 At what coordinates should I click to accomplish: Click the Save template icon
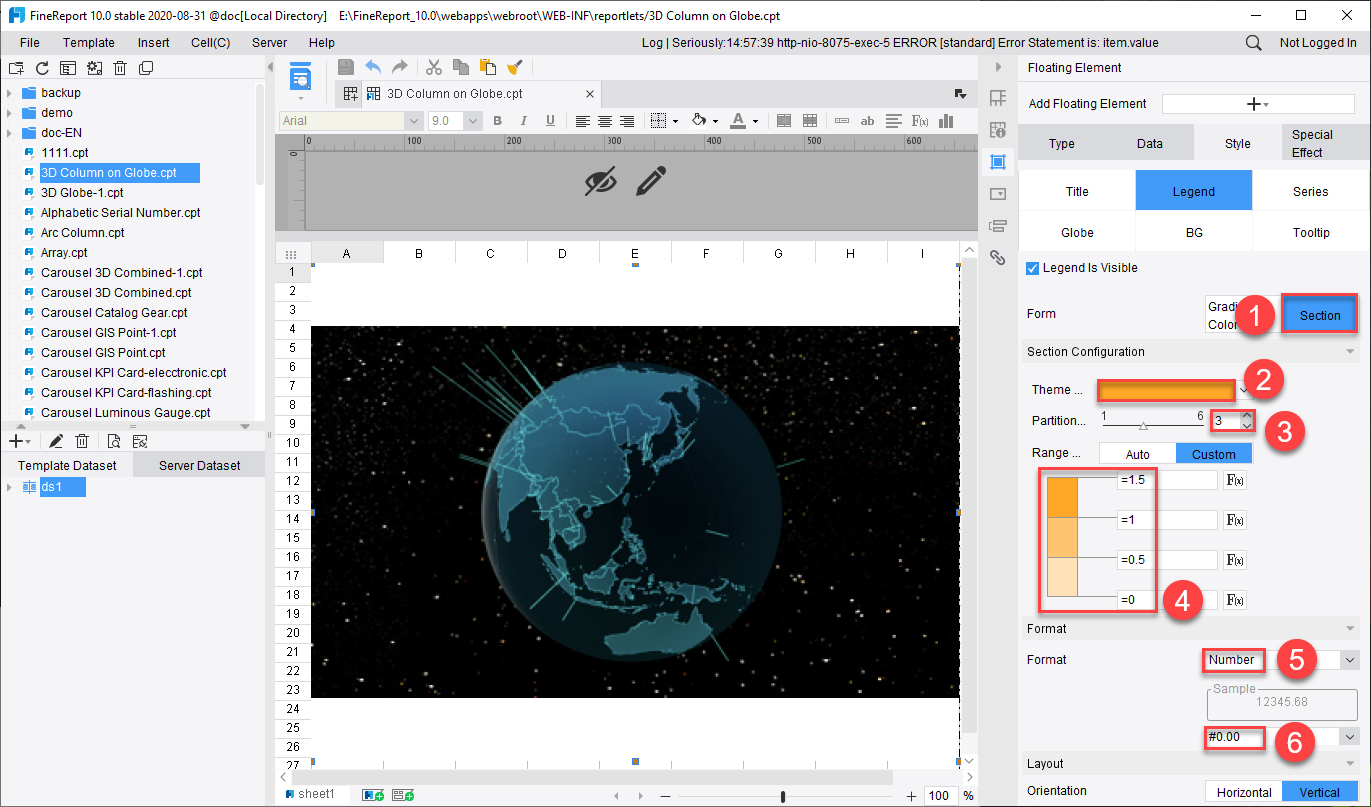[346, 67]
